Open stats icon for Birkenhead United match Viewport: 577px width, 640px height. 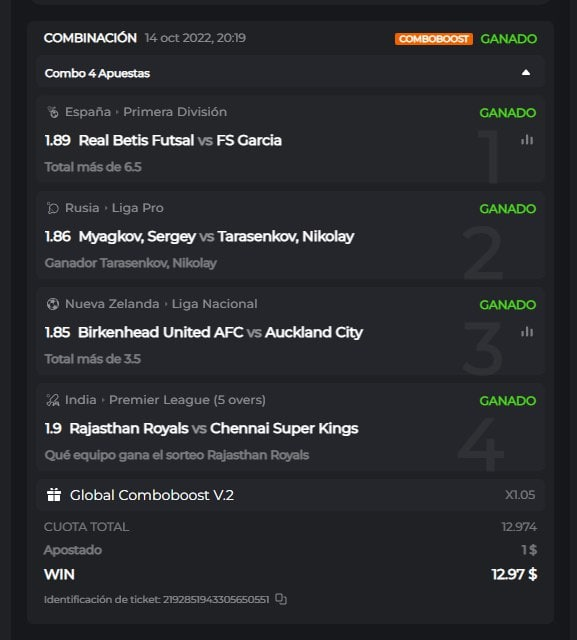pyautogui.click(x=527, y=332)
